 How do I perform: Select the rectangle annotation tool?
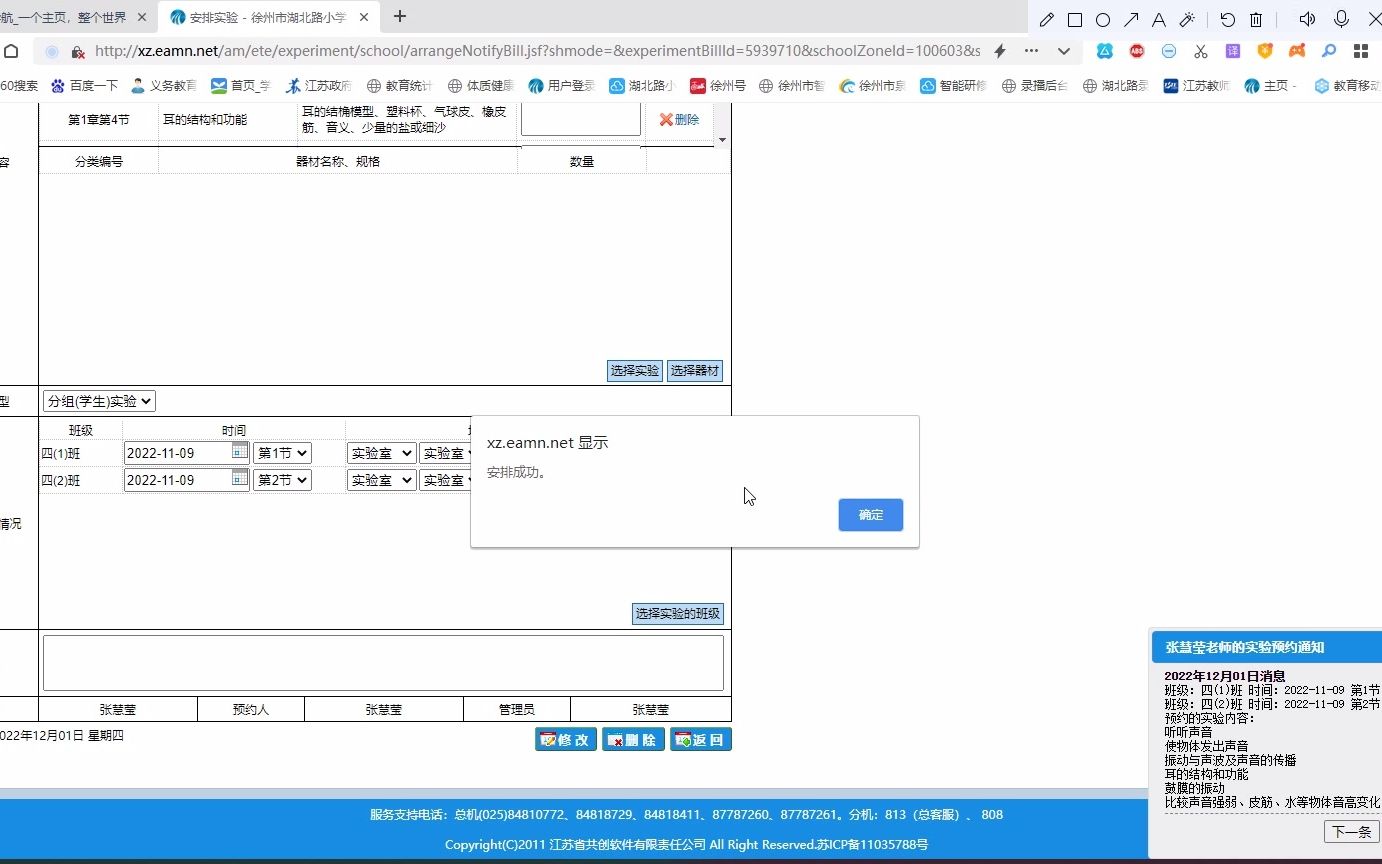[1075, 20]
